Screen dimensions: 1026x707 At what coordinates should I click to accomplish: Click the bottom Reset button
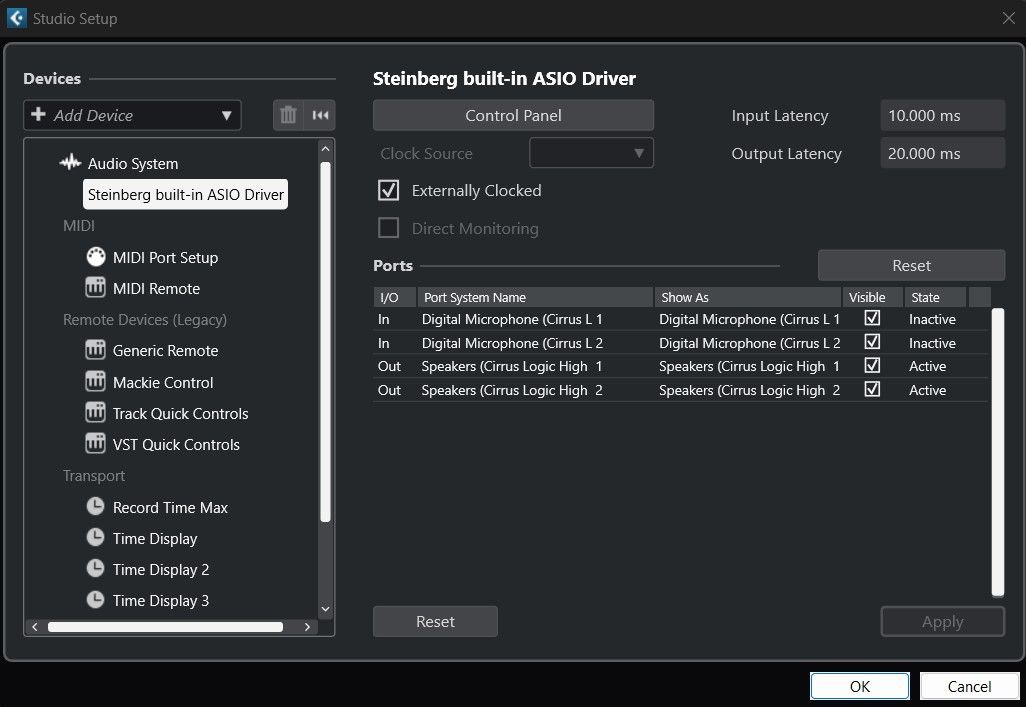click(x=435, y=621)
